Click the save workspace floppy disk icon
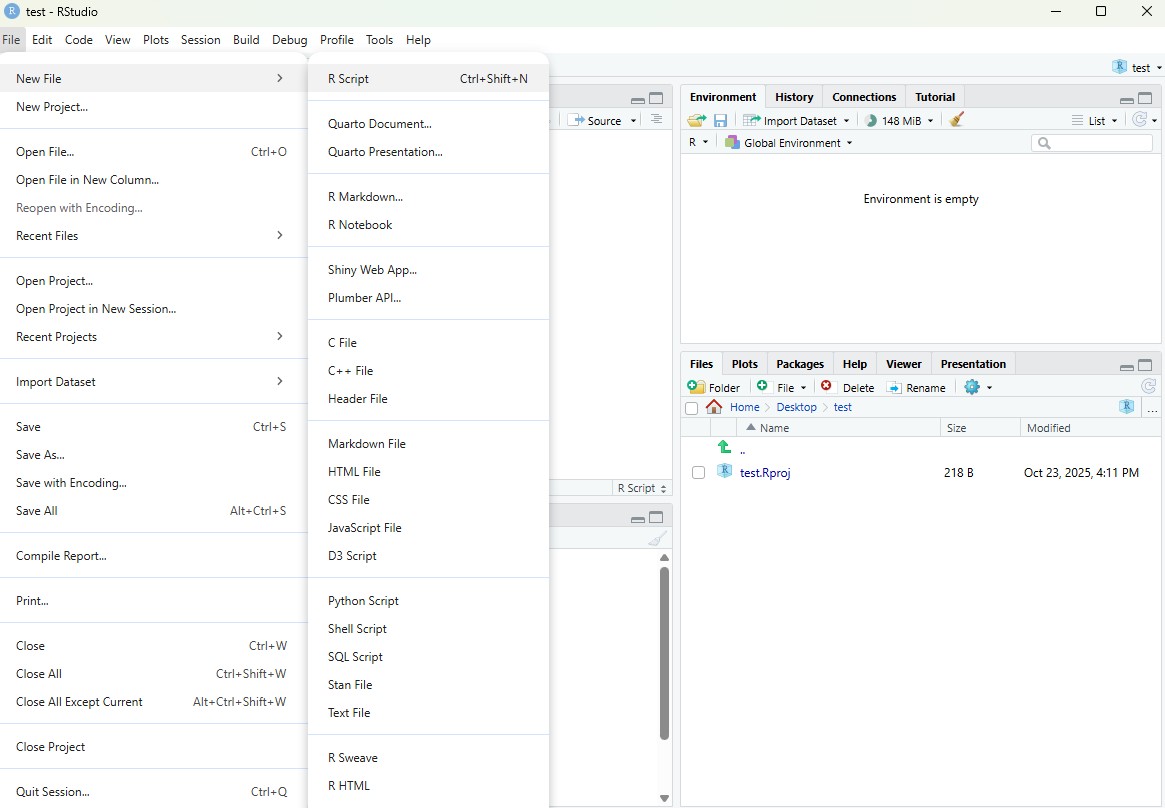This screenshot has height=808, width=1165. coord(720,120)
